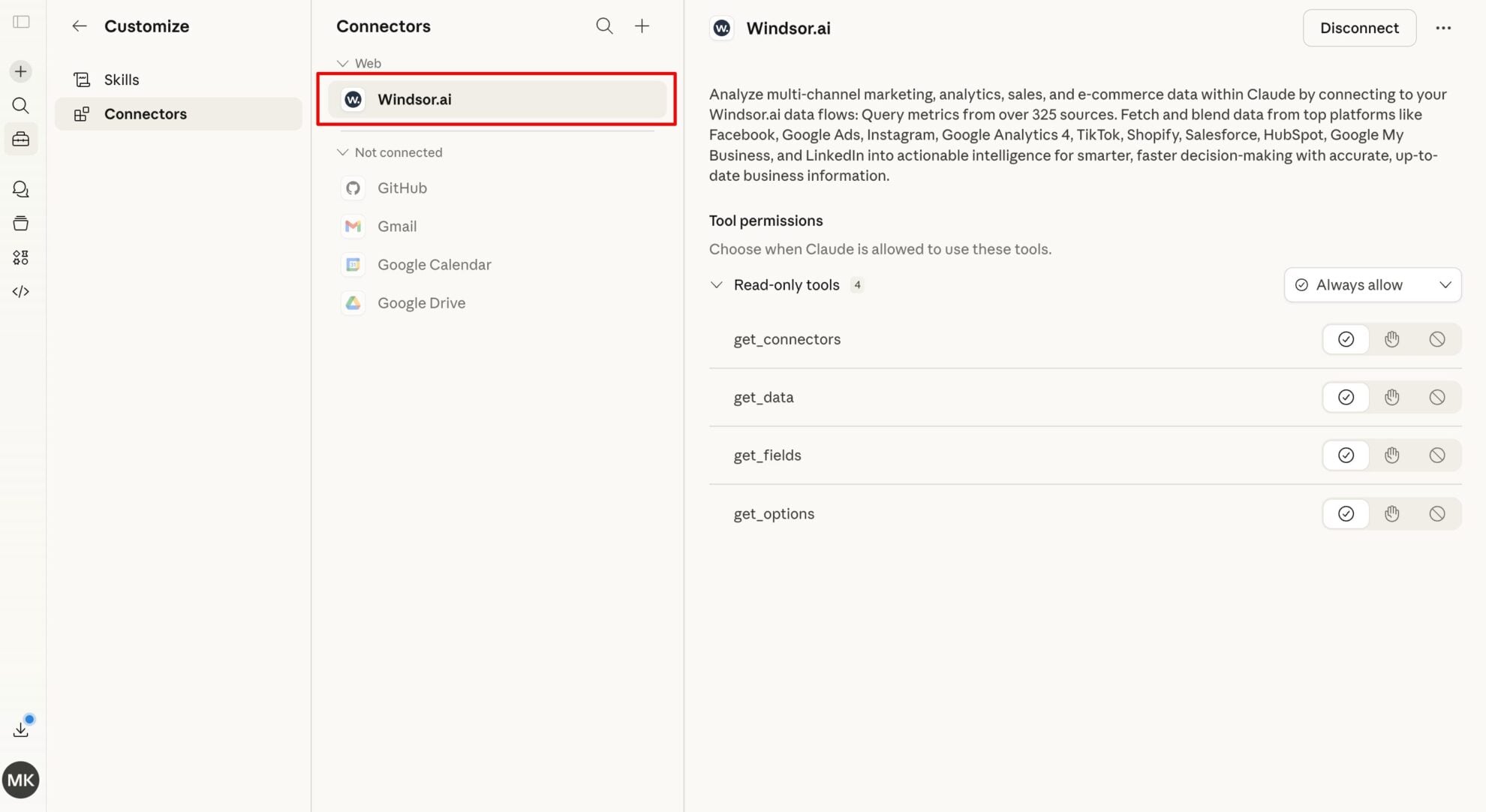This screenshot has height=812, width=1486.
Task: Open the download icon with blue badge
Action: 21,729
